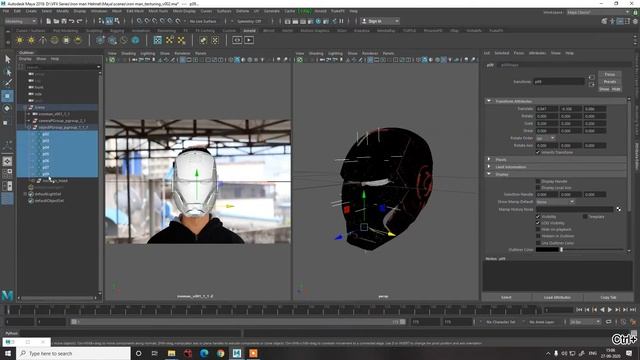Choose the Paint selection brush tool
Viewport: 640px width, 360px height.
(x=8, y=83)
